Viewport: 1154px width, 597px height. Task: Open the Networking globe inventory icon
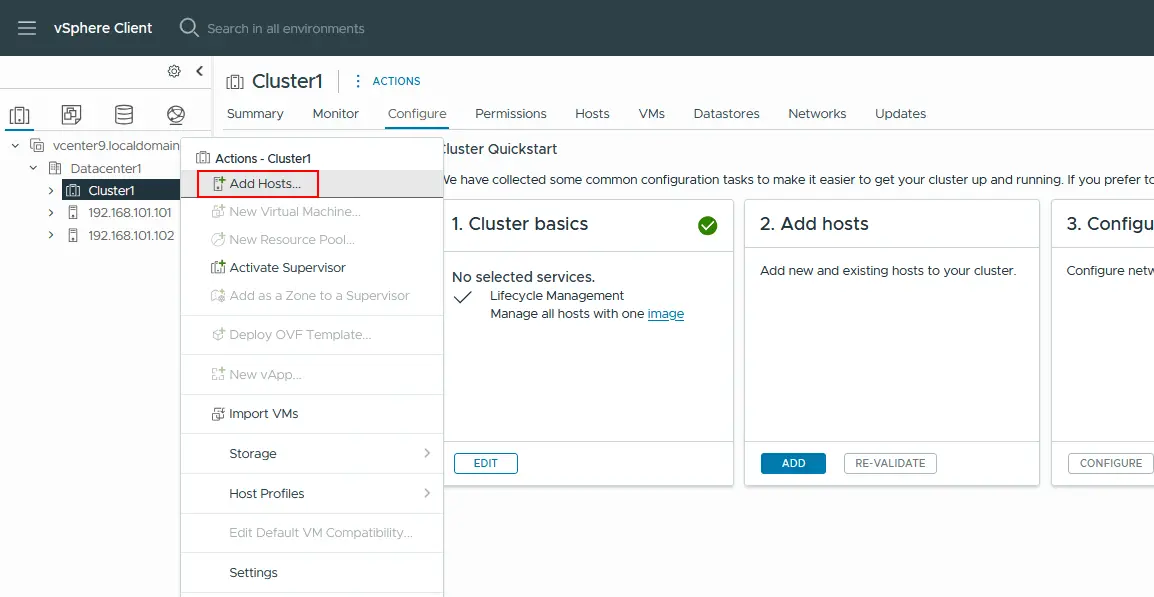click(x=176, y=114)
